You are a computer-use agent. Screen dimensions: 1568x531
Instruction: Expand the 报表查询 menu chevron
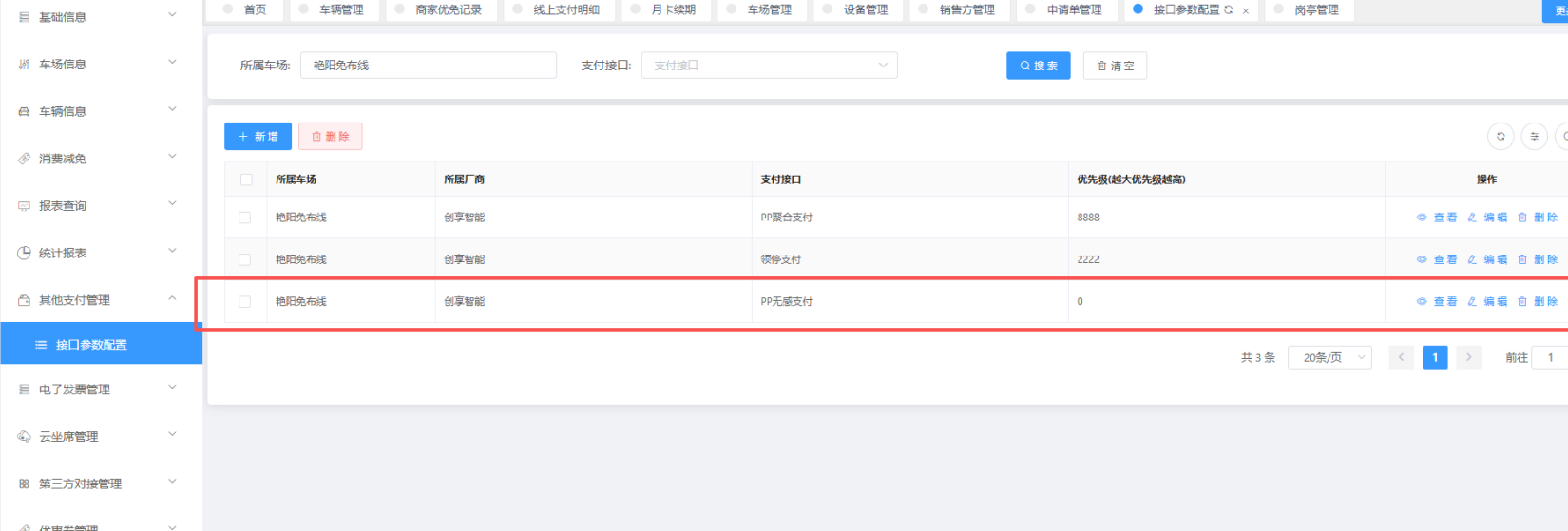(172, 204)
